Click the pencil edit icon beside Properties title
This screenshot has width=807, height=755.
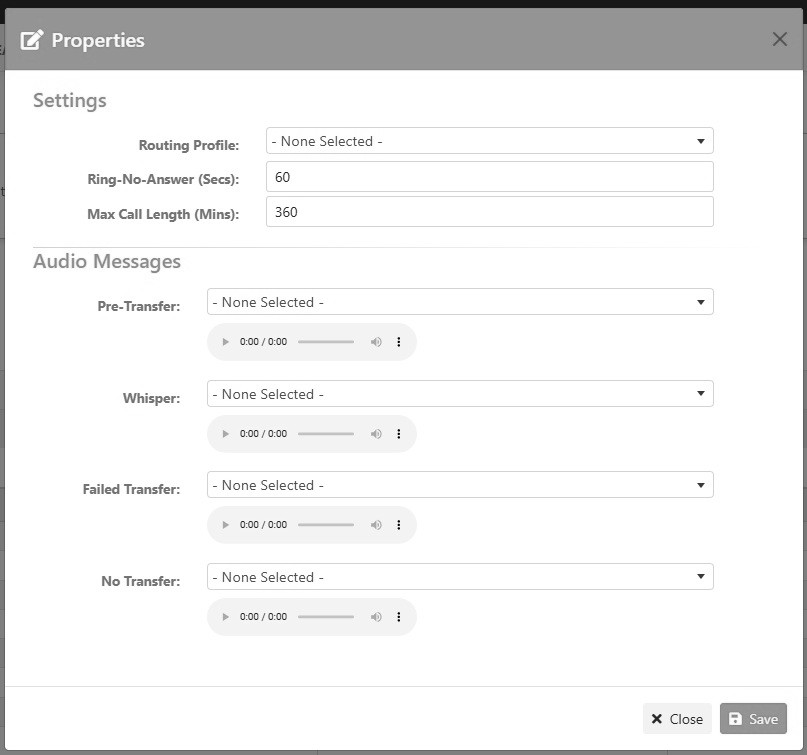click(33, 38)
